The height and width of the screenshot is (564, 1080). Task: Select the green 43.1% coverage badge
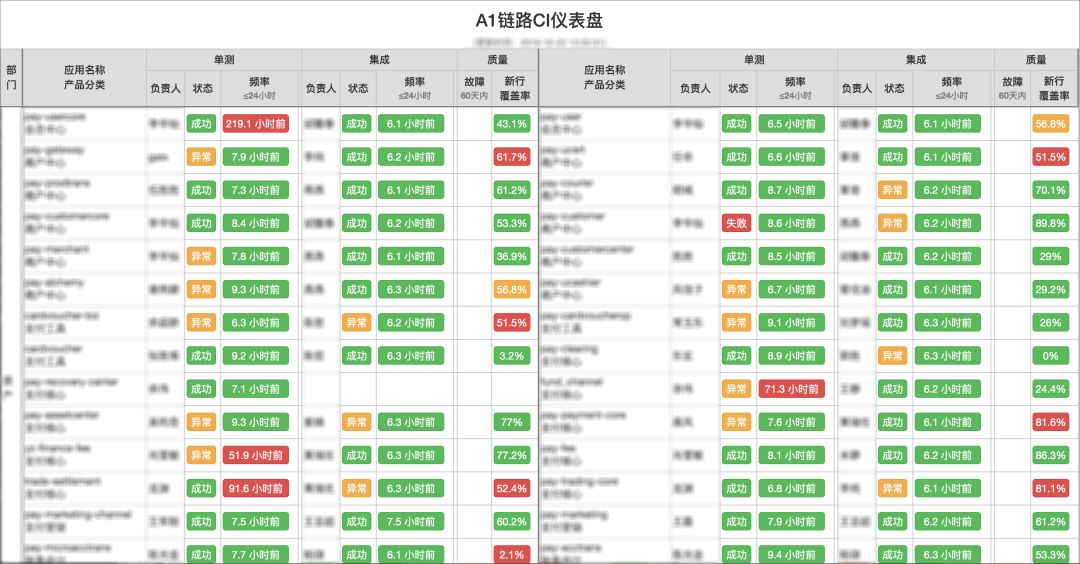[512, 124]
